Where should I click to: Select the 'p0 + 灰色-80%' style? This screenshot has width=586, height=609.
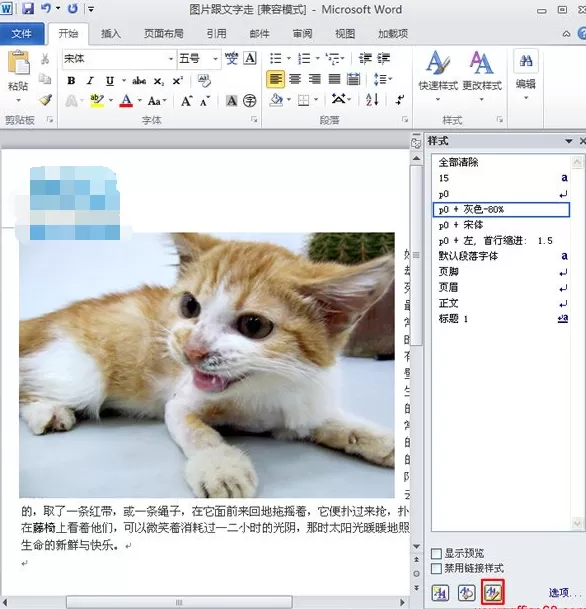[x=501, y=210]
